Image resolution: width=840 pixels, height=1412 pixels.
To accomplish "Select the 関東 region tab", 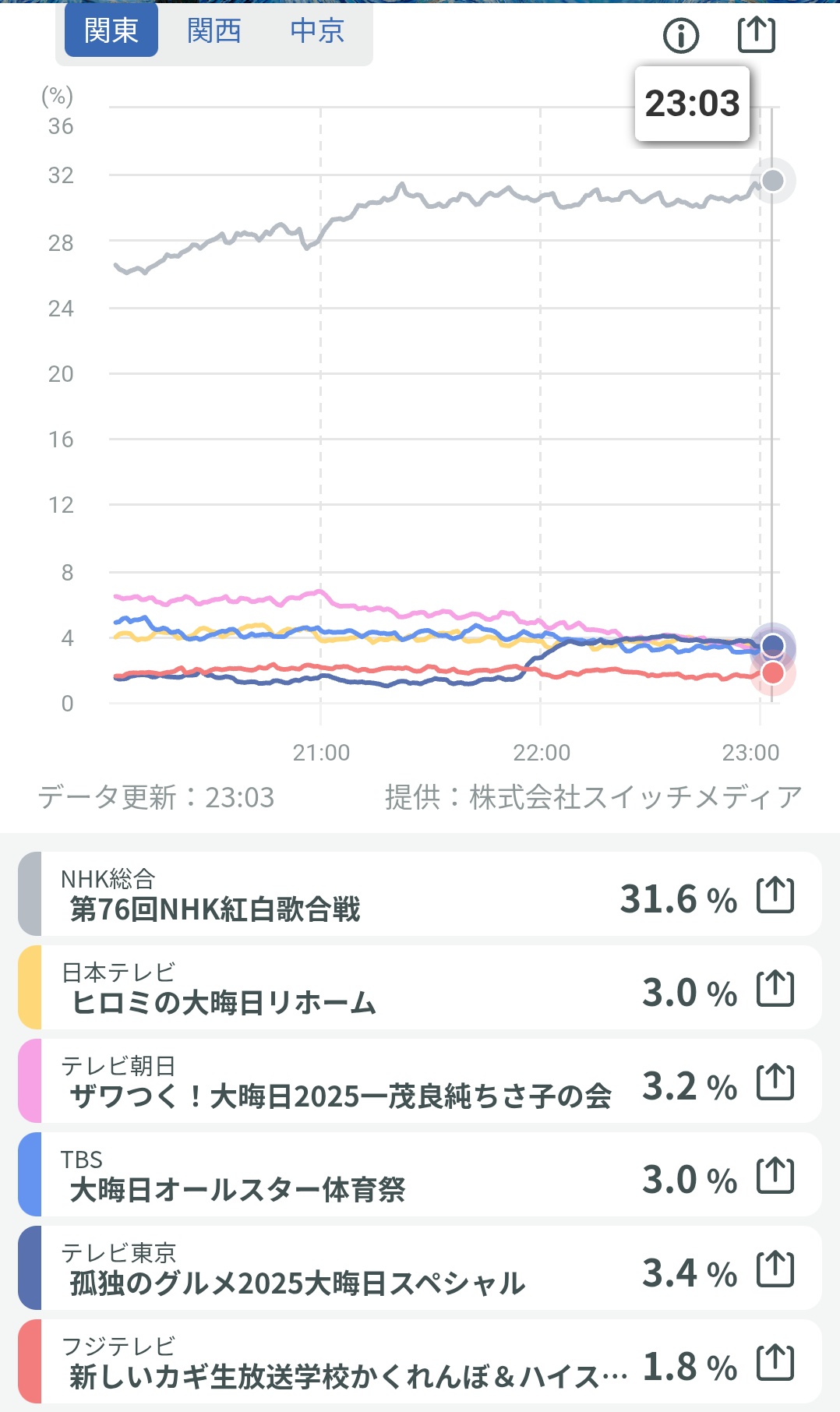I will pyautogui.click(x=111, y=31).
